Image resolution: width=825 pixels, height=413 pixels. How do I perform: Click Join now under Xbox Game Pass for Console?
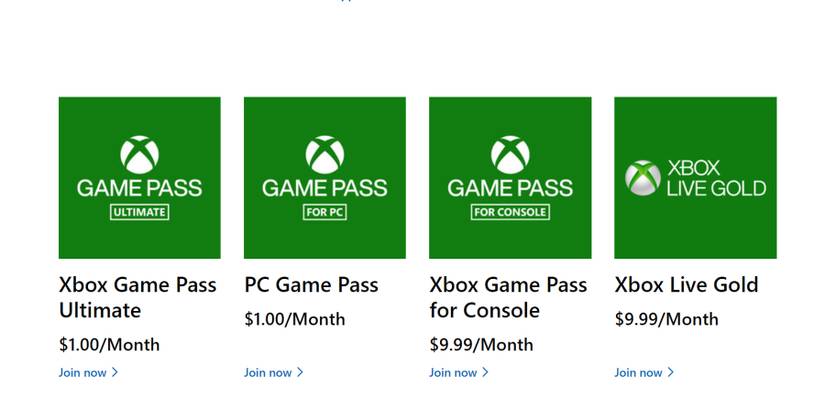pyautogui.click(x=453, y=373)
